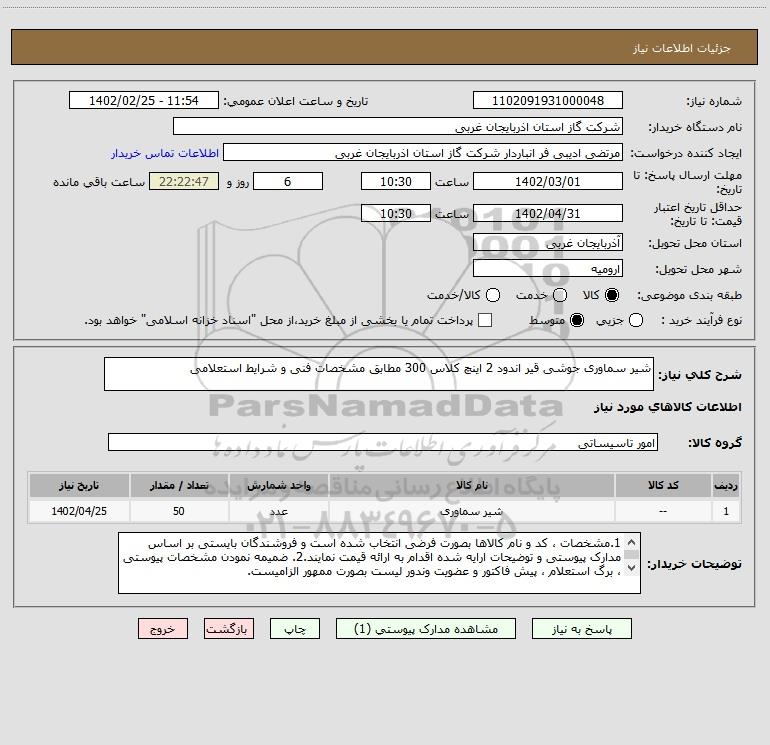Click the ردیف column header
The height and width of the screenshot is (745, 770).
(x=726, y=485)
